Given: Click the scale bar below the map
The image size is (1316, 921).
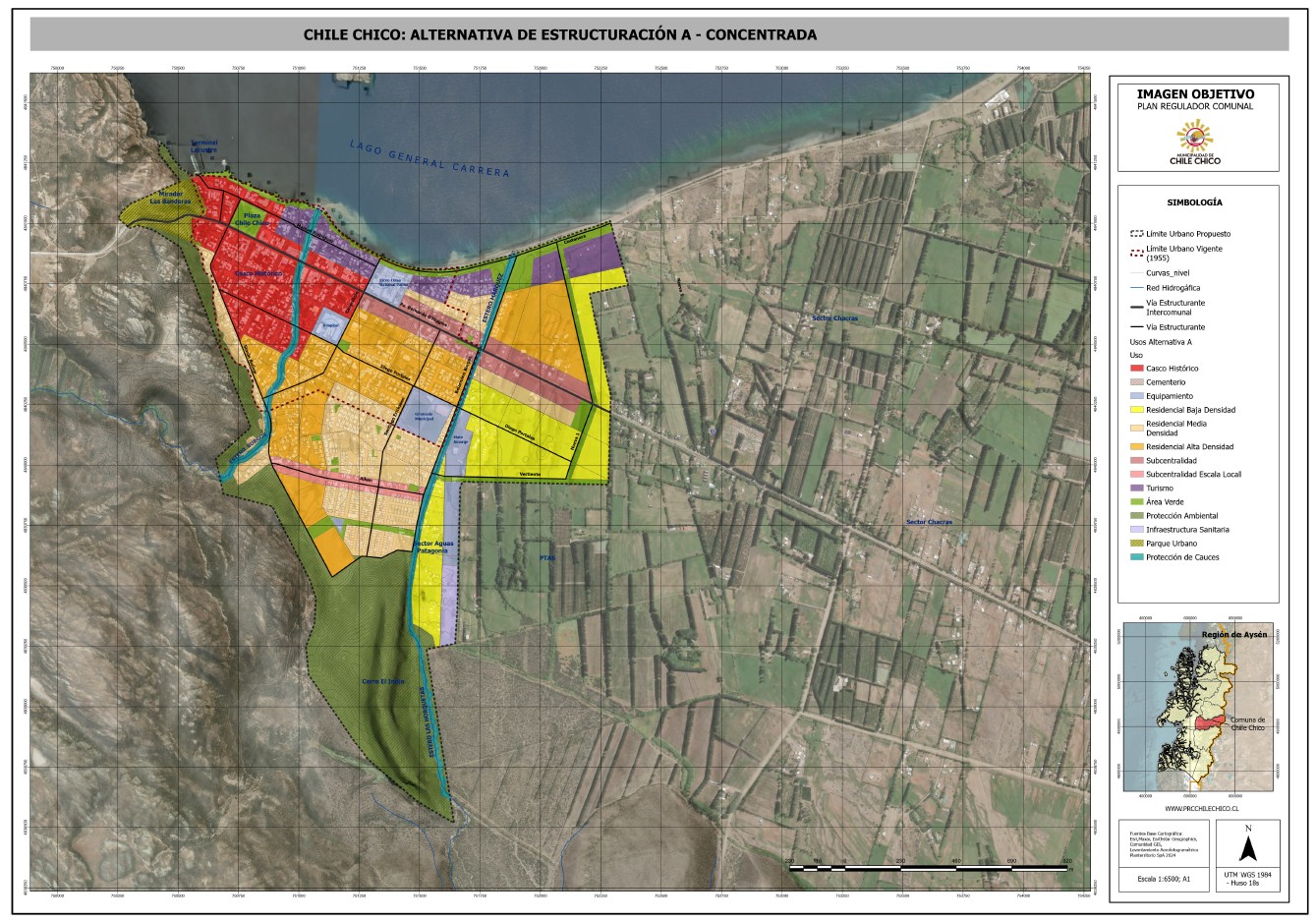Looking at the screenshot, I should [x=928, y=868].
